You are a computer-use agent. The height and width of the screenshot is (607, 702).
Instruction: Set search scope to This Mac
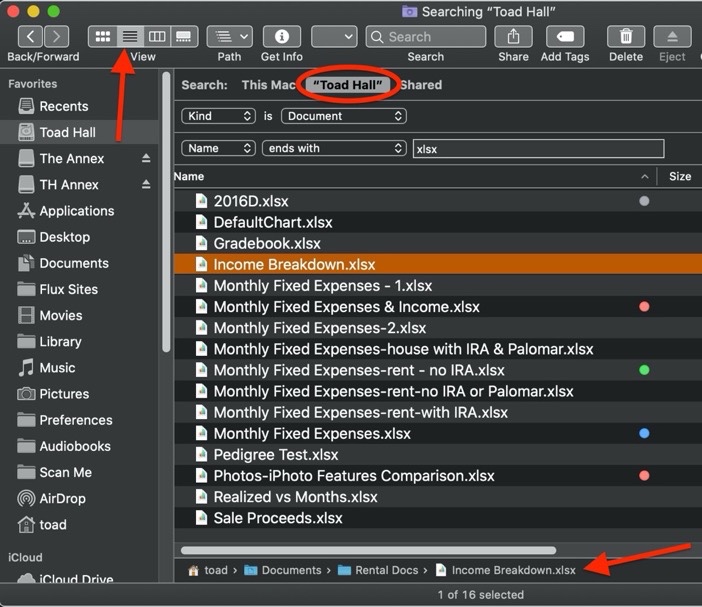coord(268,85)
